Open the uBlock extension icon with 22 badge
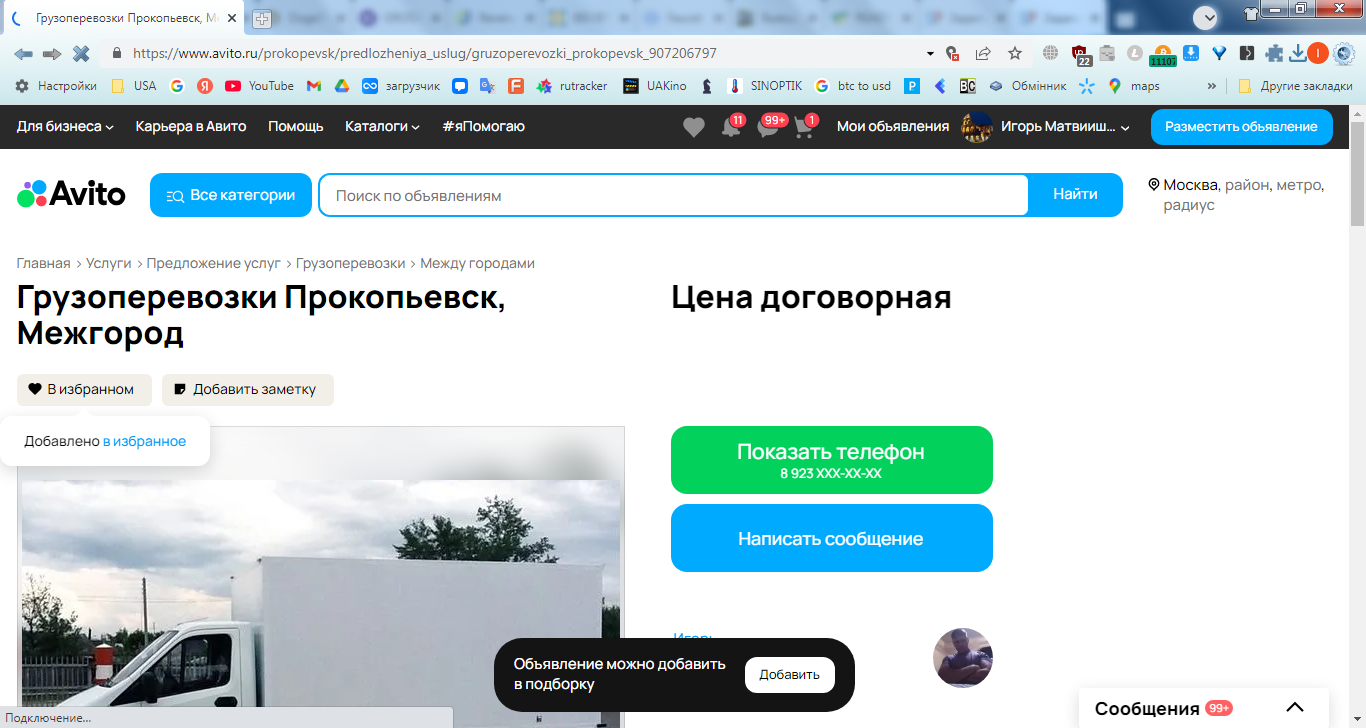The image size is (1366, 728). [x=1080, y=54]
